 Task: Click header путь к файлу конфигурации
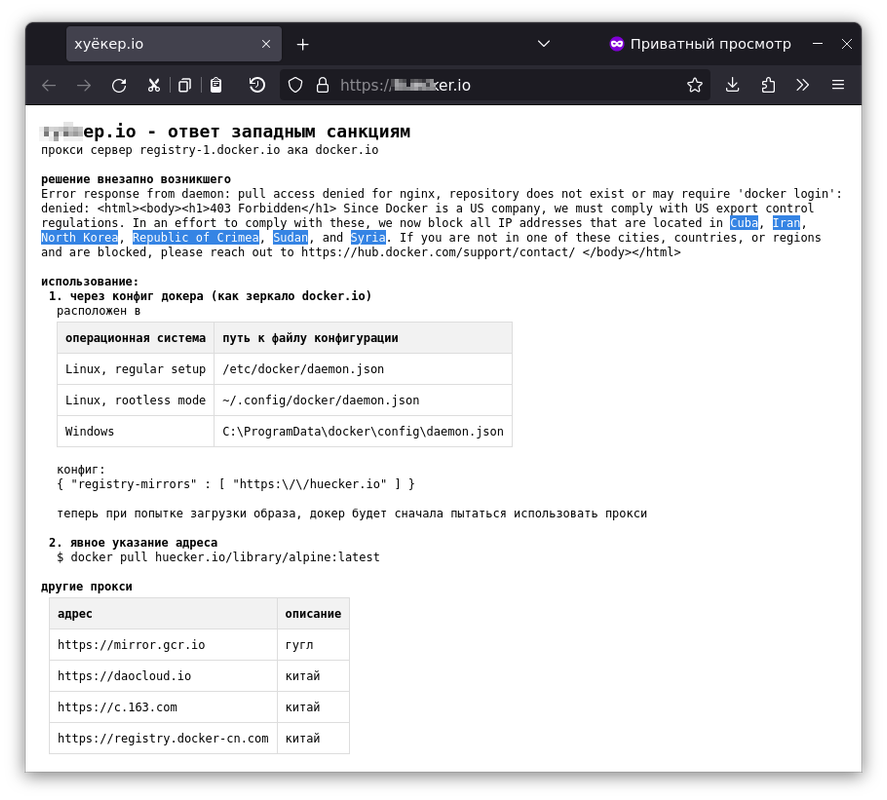pos(363,338)
